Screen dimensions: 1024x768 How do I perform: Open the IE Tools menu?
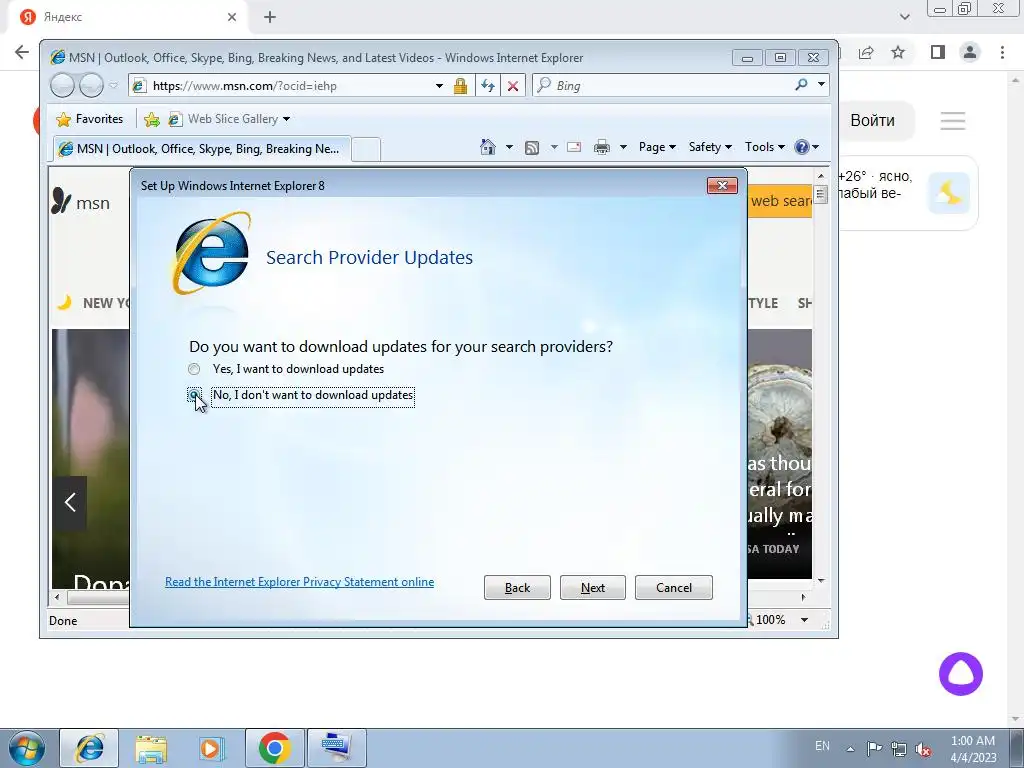[x=765, y=147]
